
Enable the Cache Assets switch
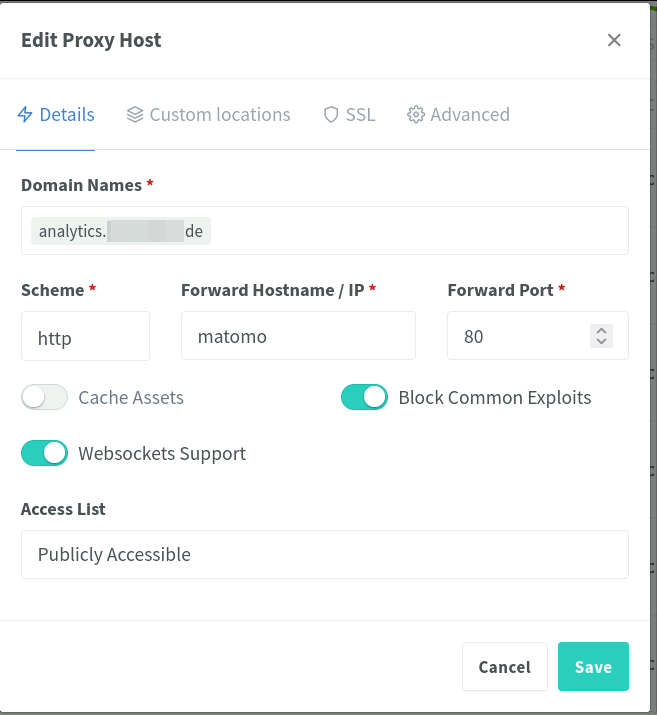(44, 397)
